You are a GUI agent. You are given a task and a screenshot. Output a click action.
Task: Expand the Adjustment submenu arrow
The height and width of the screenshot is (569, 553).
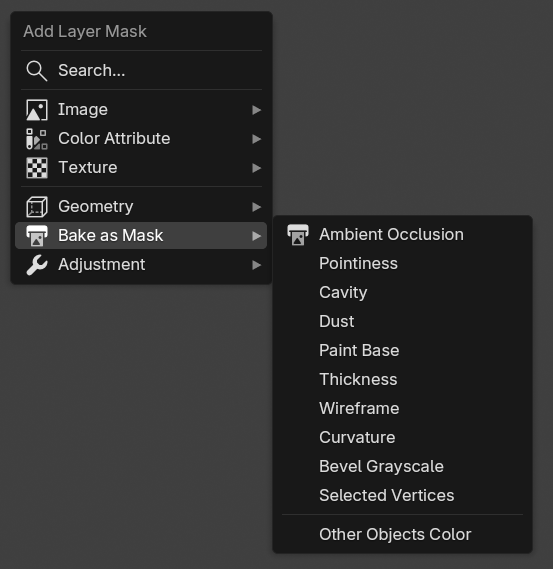click(x=257, y=265)
